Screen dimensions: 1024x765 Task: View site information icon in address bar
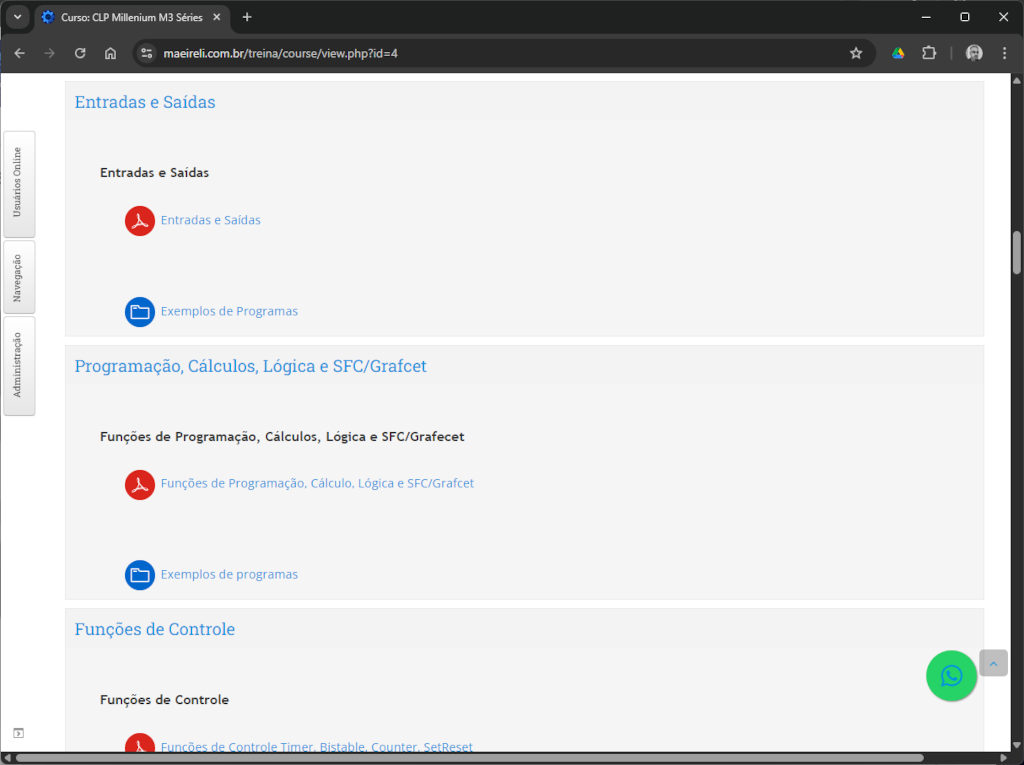coord(147,54)
